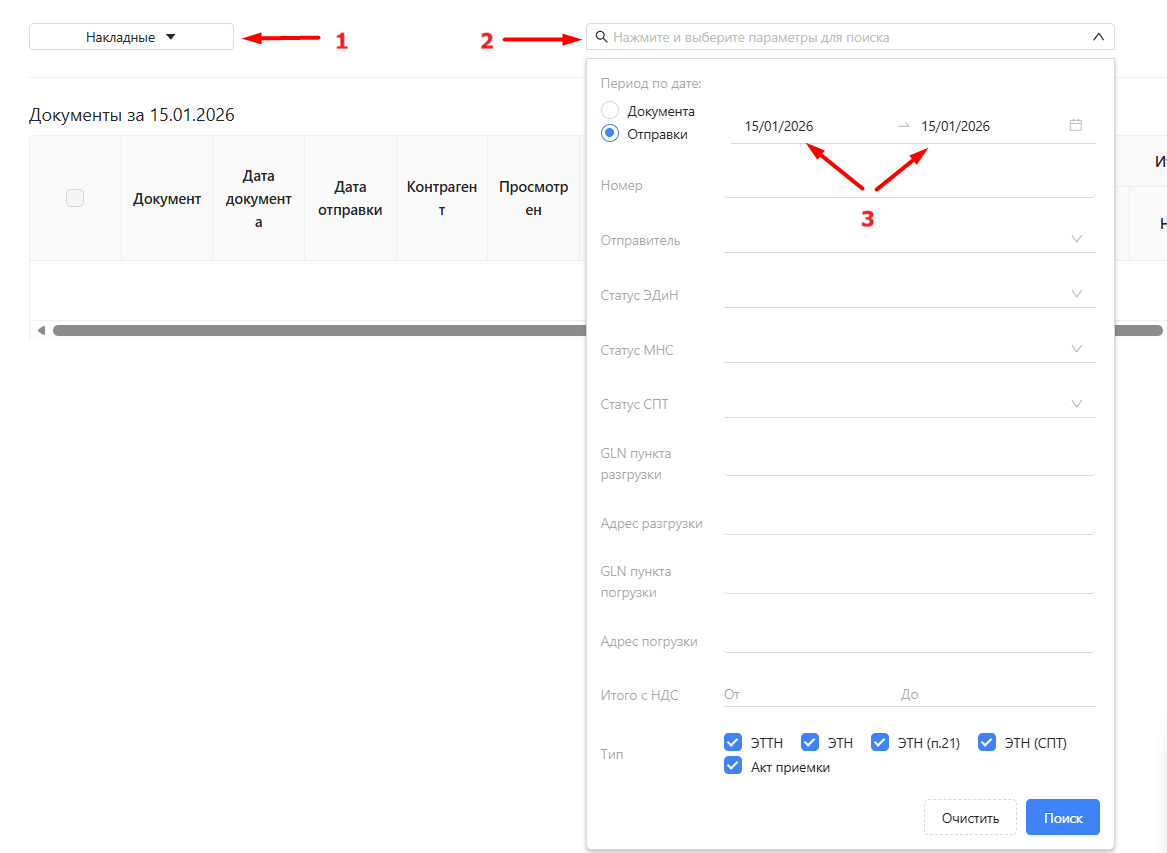Image resolution: width=1167 pixels, height=853 pixels.
Task: Toggle the ЭТН (п.21) checkbox
Action: point(880,743)
